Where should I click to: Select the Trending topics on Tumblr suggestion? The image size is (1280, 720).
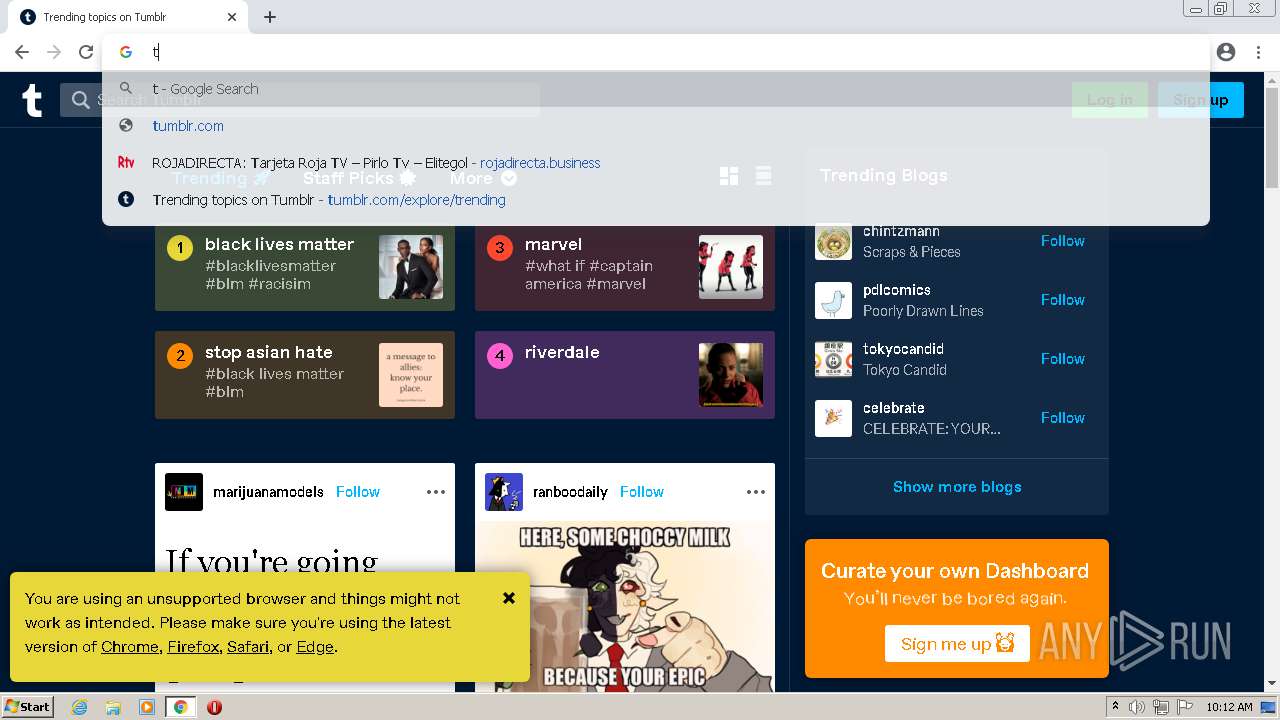(x=656, y=200)
